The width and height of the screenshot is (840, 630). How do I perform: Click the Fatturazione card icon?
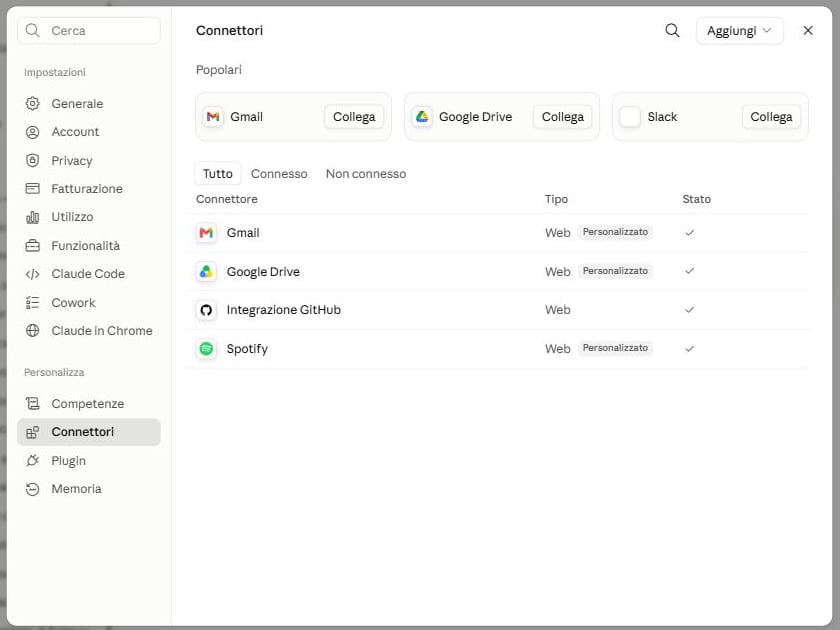tap(33, 189)
